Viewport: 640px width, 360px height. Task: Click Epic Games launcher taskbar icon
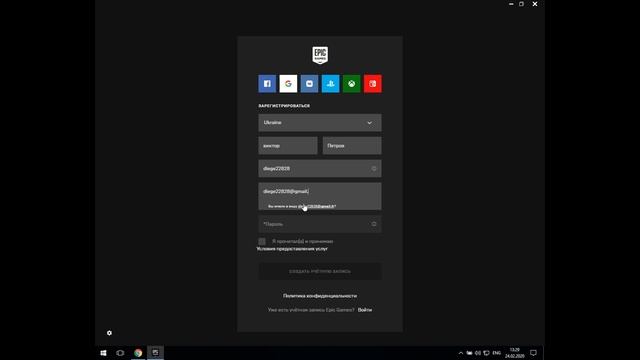tap(156, 353)
